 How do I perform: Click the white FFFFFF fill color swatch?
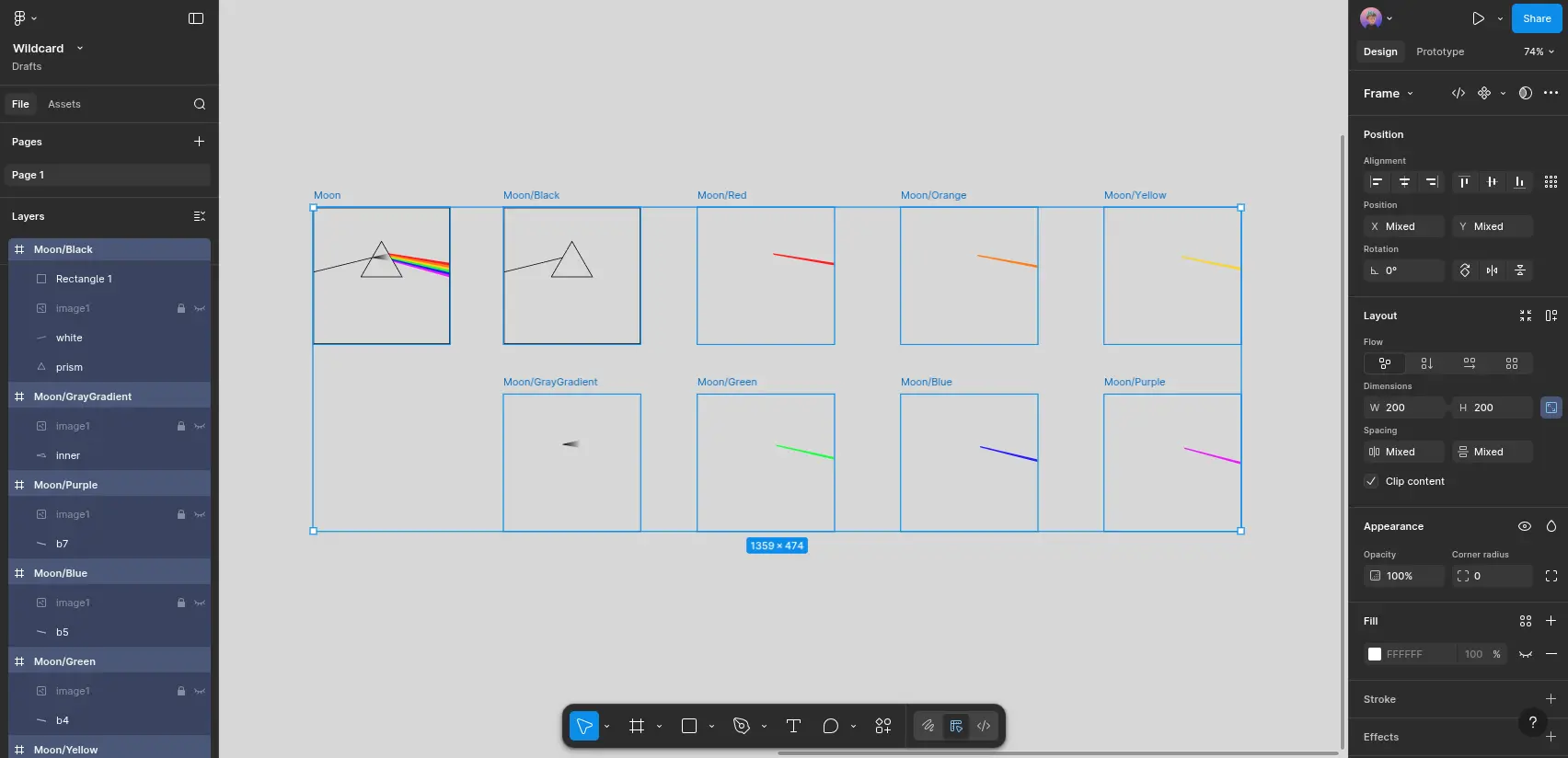[1375, 654]
